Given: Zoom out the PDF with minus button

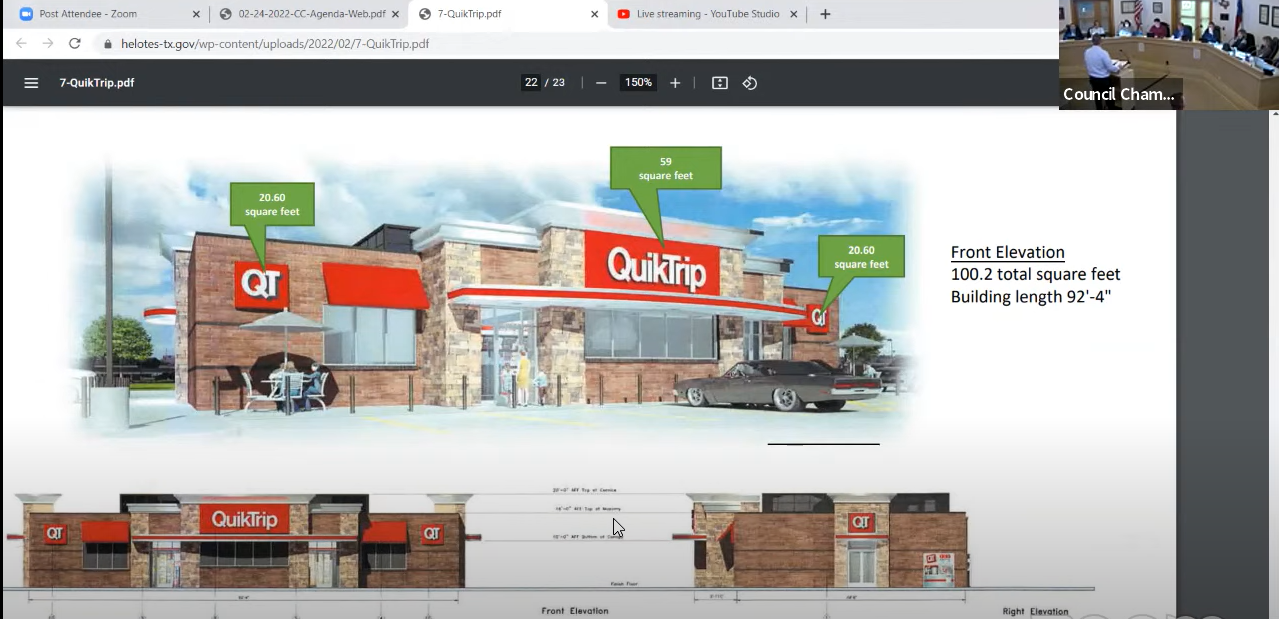Looking at the screenshot, I should tap(601, 83).
